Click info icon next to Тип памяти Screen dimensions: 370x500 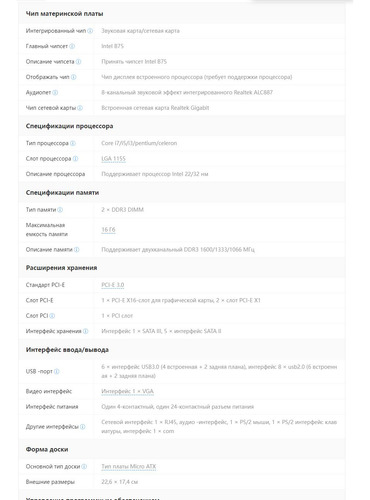[60, 210]
